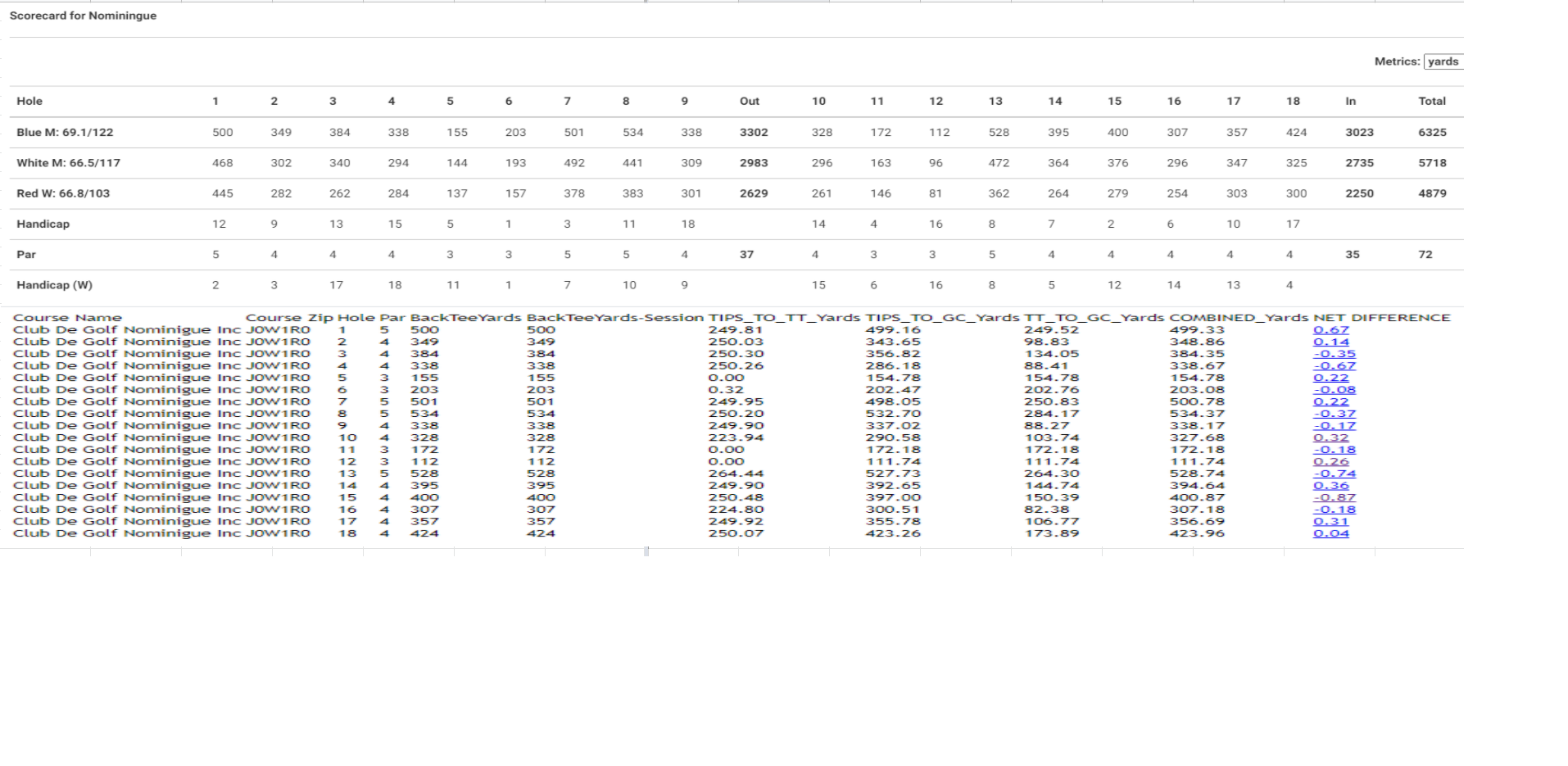The height and width of the screenshot is (766, 1568).
Task: Select the 'Par' row label in scorecard
Action: pyautogui.click(x=26, y=255)
